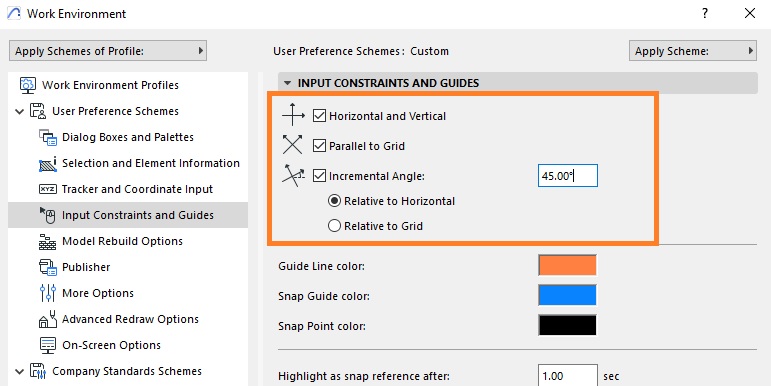Toggle Parallel to Grid checkbox
Viewport: 771px width, 386px height.
point(320,146)
